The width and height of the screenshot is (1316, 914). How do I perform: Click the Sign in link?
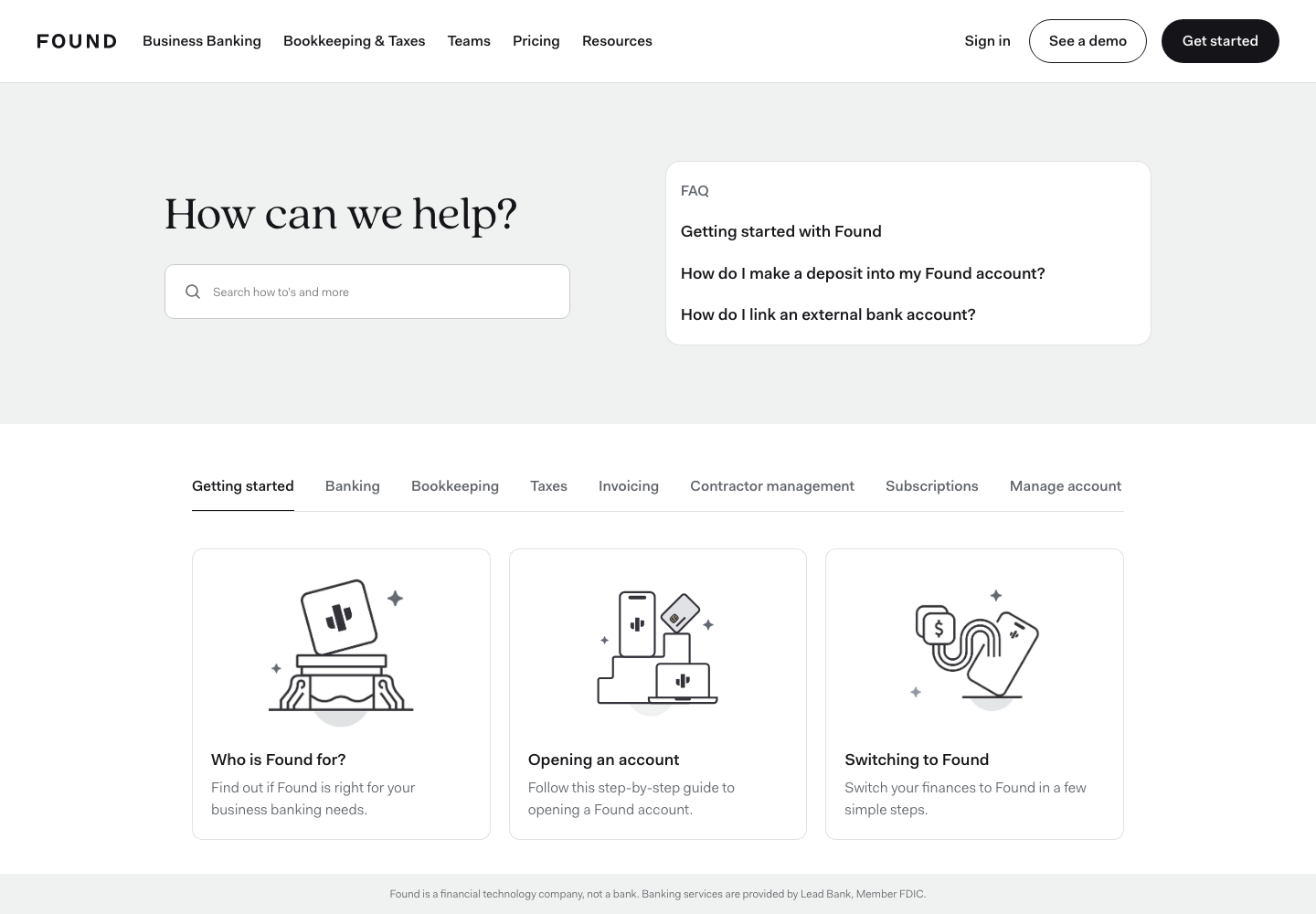[x=988, y=41]
